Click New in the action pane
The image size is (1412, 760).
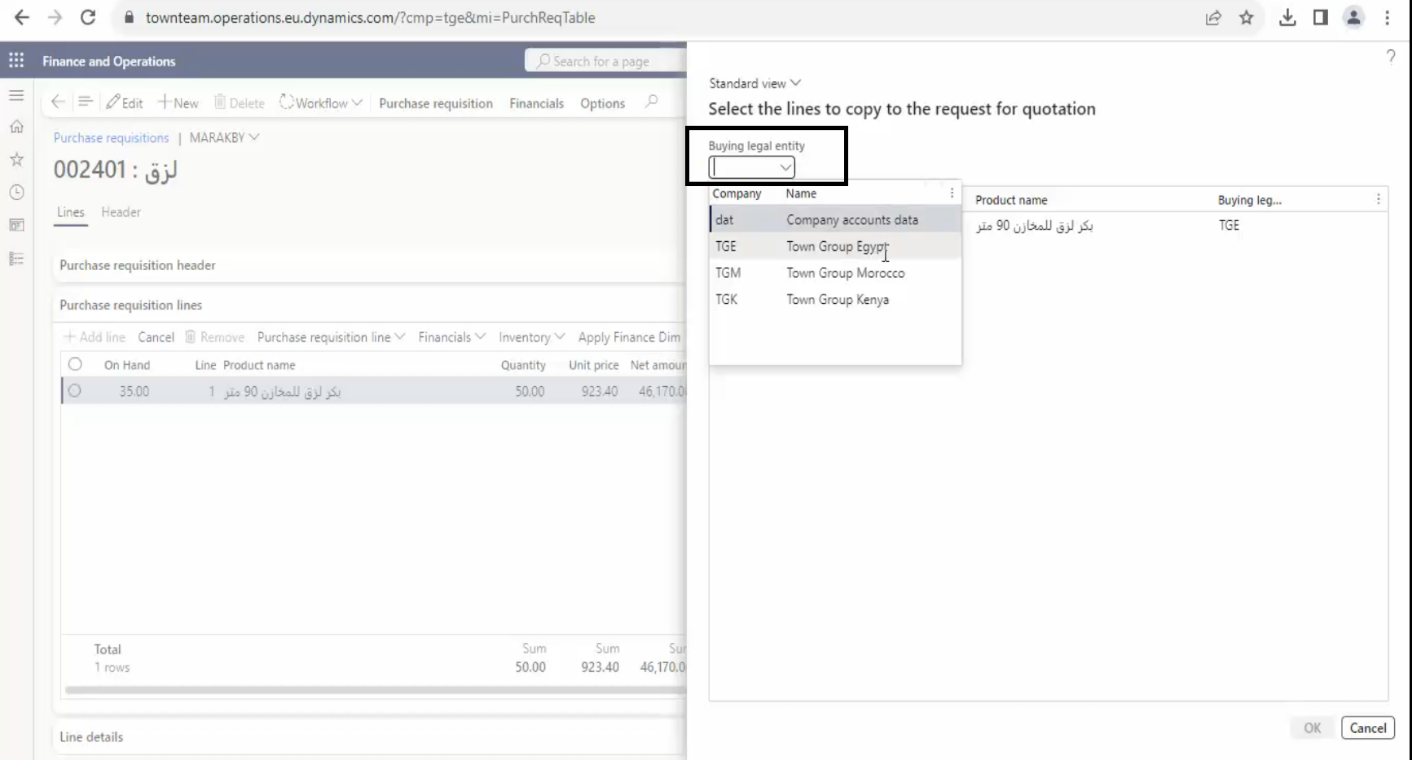click(x=178, y=103)
